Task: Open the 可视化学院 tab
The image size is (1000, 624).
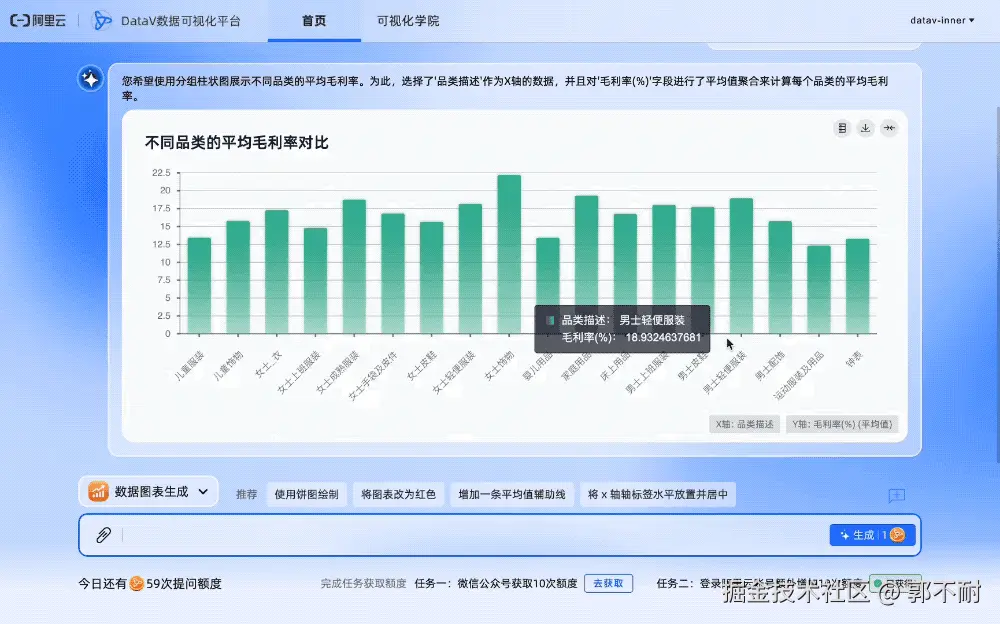Action: (407, 19)
